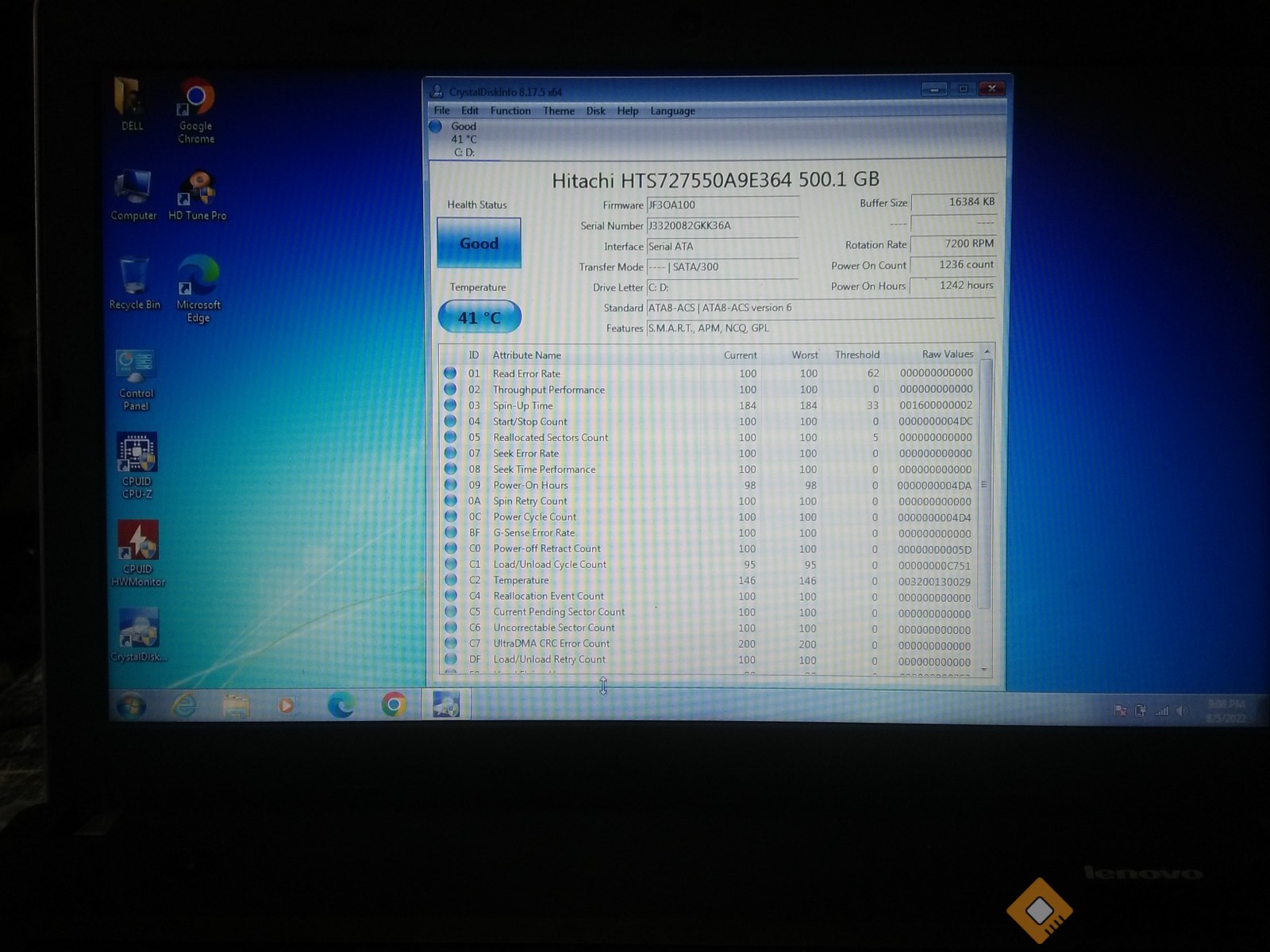This screenshot has width=1270, height=952.
Task: Open the Recycle Bin
Action: click(134, 283)
